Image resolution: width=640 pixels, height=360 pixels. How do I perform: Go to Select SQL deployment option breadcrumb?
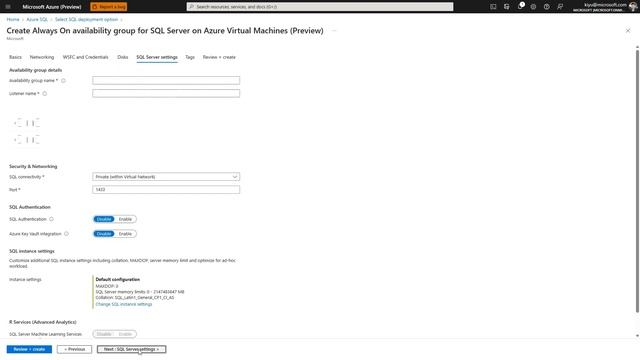(86, 20)
